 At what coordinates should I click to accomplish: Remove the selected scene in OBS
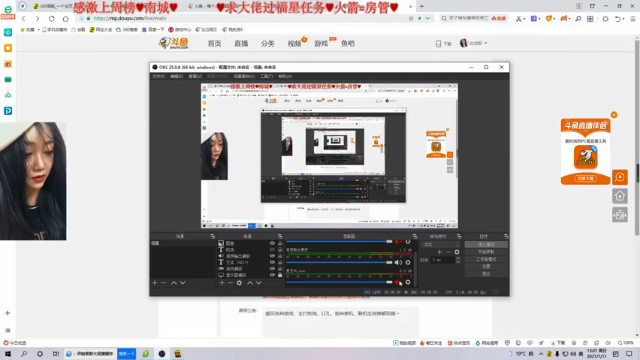(x=163, y=282)
